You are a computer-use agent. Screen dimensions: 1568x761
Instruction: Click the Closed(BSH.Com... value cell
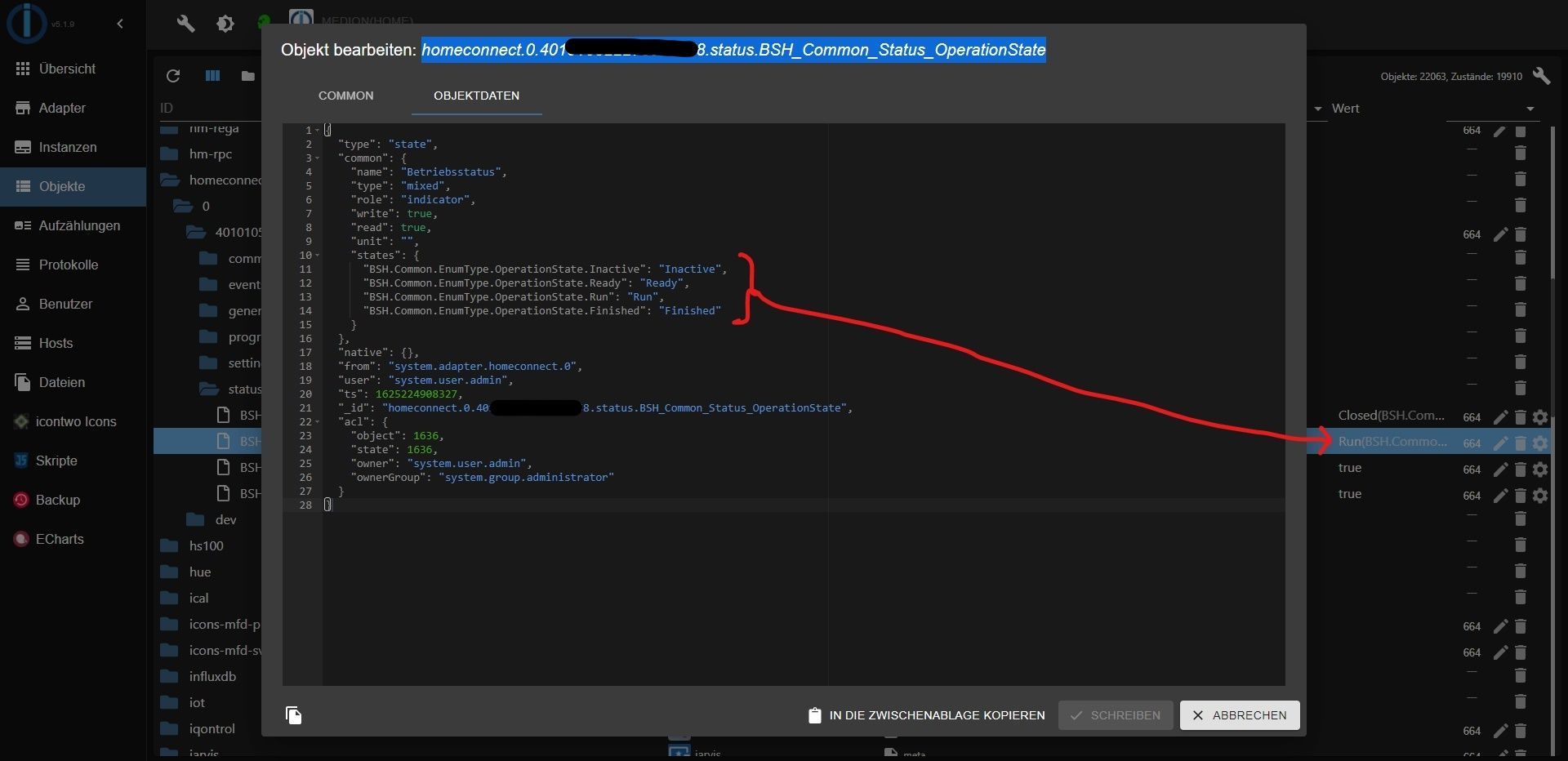1391,416
